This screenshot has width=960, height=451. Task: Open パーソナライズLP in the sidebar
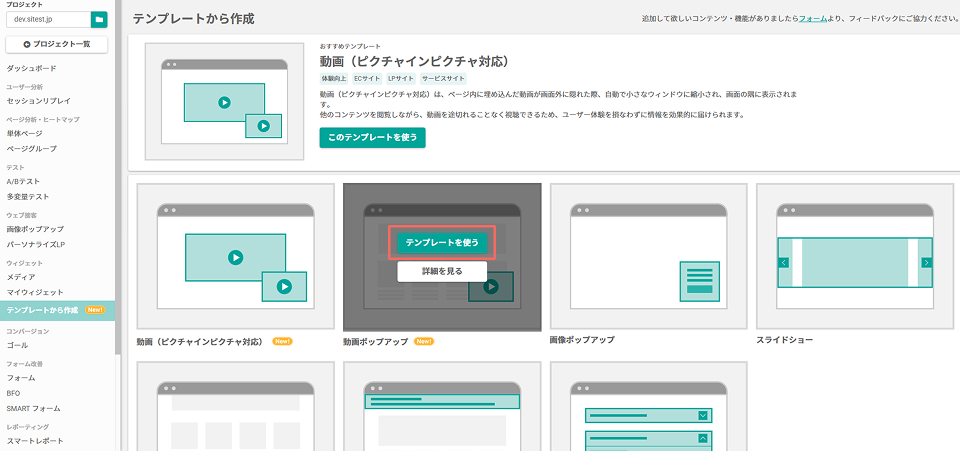click(x=35, y=244)
